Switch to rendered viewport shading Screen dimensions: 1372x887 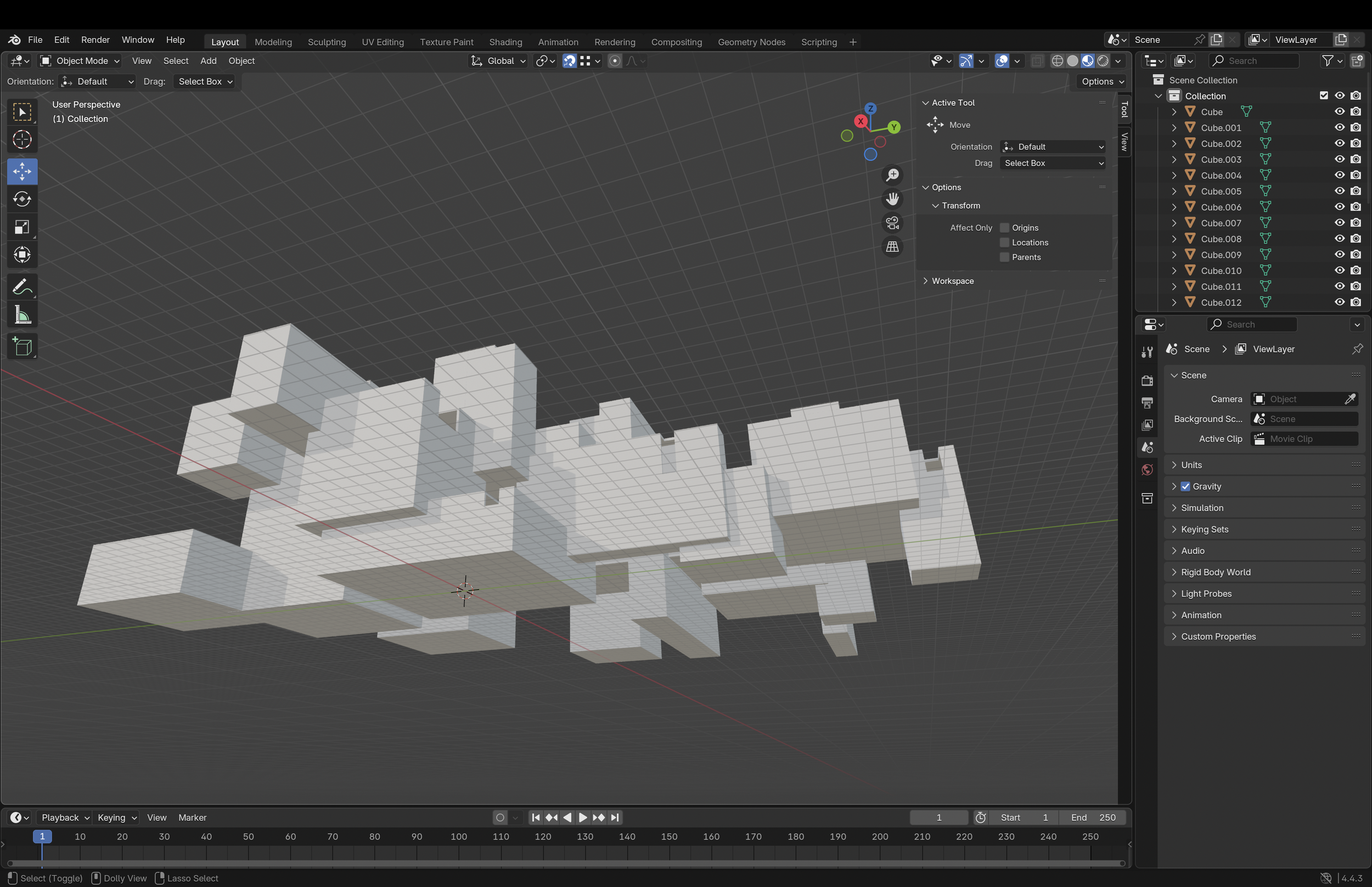1103,61
